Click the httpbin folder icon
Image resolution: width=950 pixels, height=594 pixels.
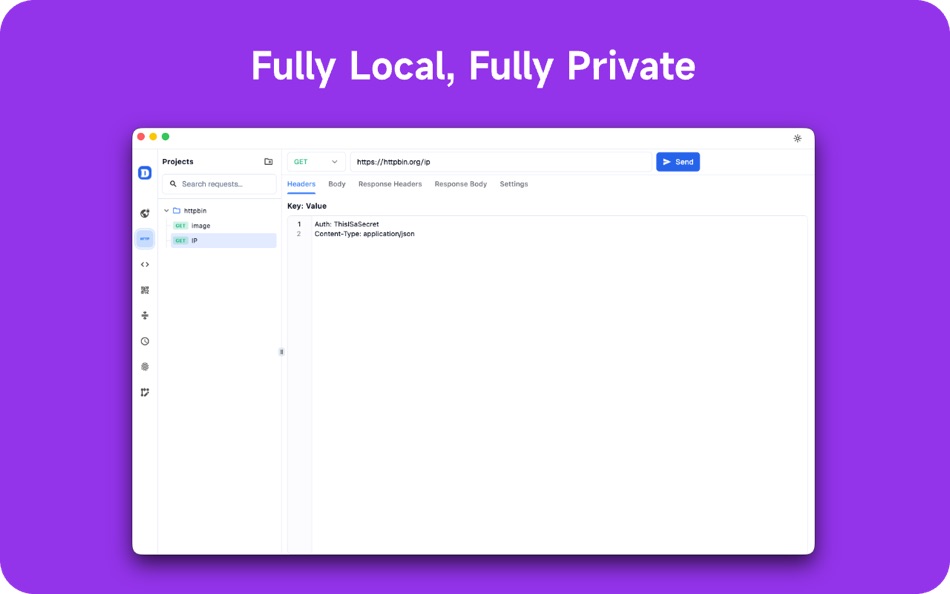[177, 210]
